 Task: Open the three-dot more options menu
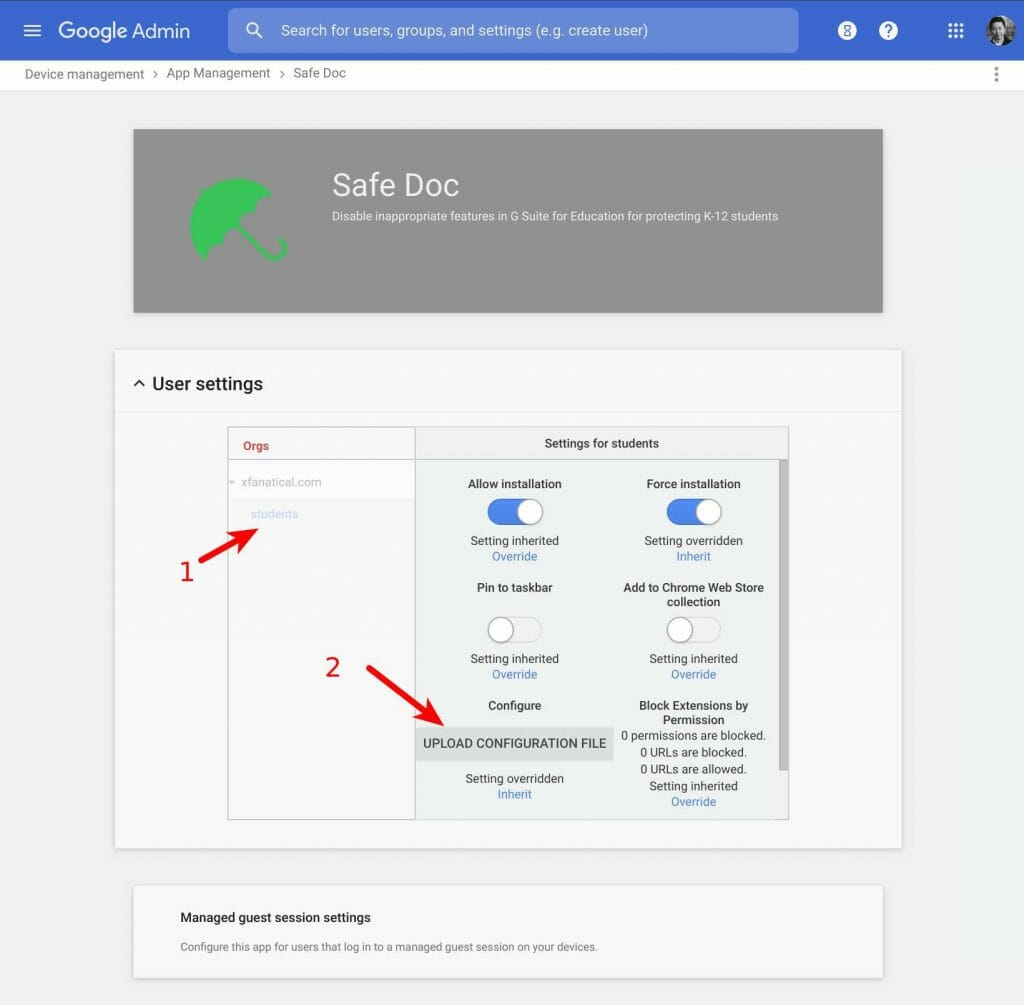[996, 74]
